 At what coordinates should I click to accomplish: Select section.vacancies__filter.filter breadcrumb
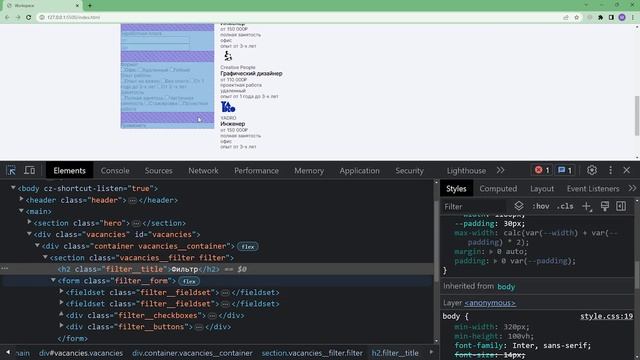pyautogui.click(x=312, y=353)
